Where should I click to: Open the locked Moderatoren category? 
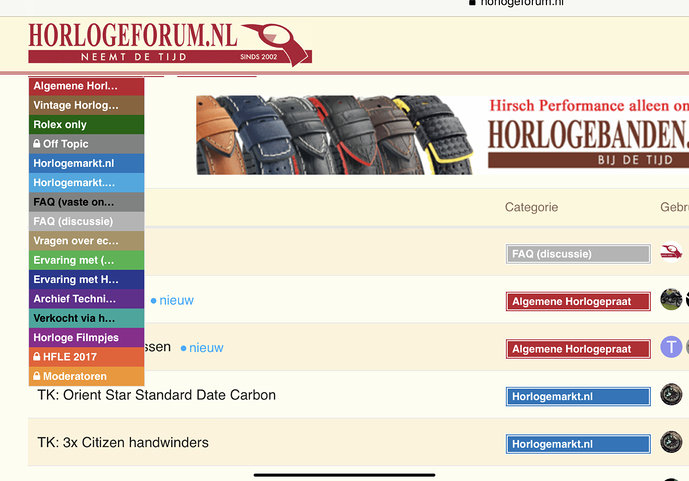(86, 376)
